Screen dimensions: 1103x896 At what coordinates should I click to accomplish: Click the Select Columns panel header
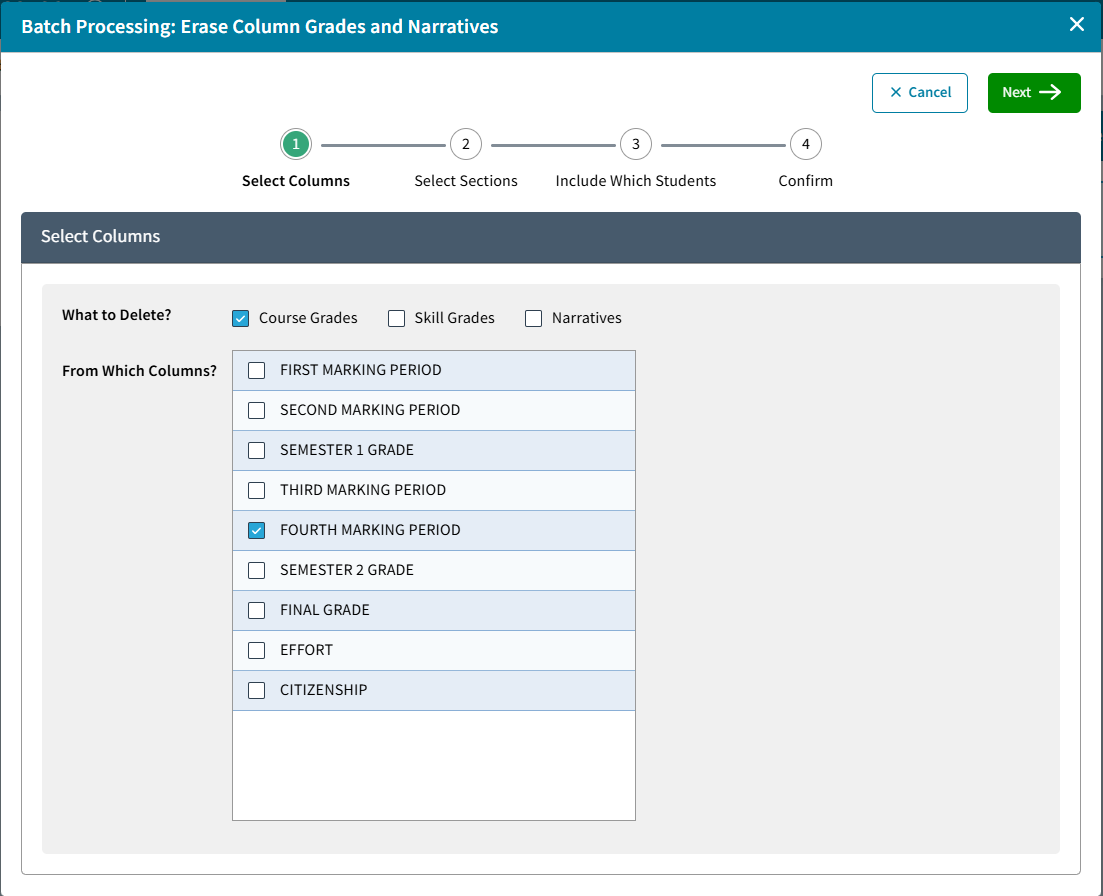(551, 237)
